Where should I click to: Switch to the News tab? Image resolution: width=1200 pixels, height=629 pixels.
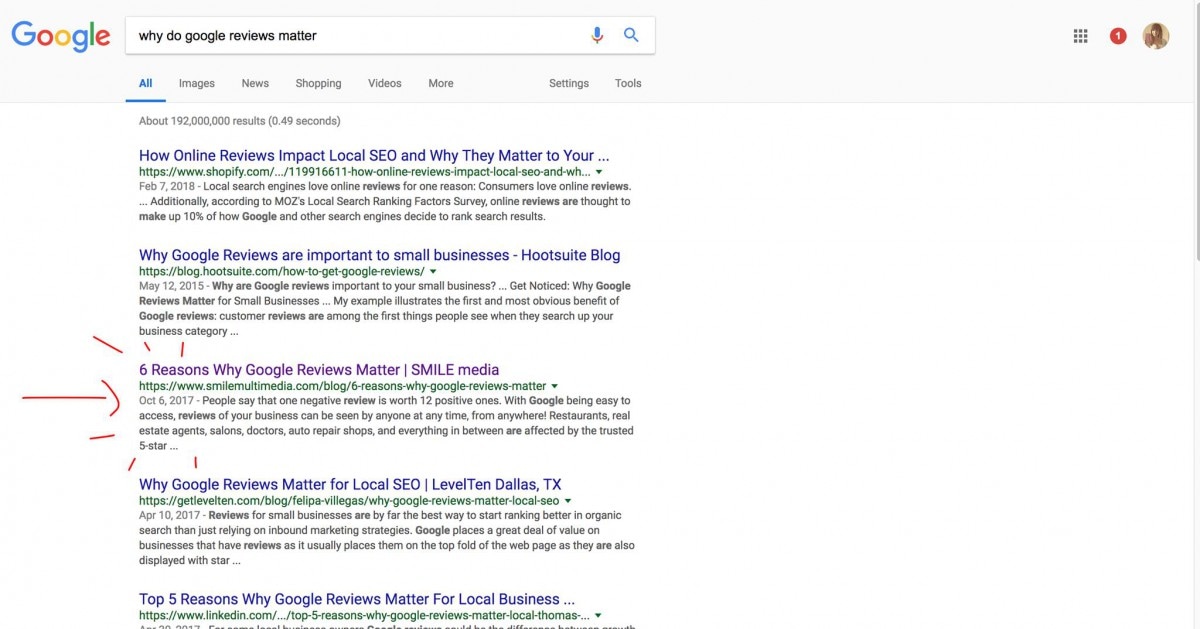coord(255,83)
